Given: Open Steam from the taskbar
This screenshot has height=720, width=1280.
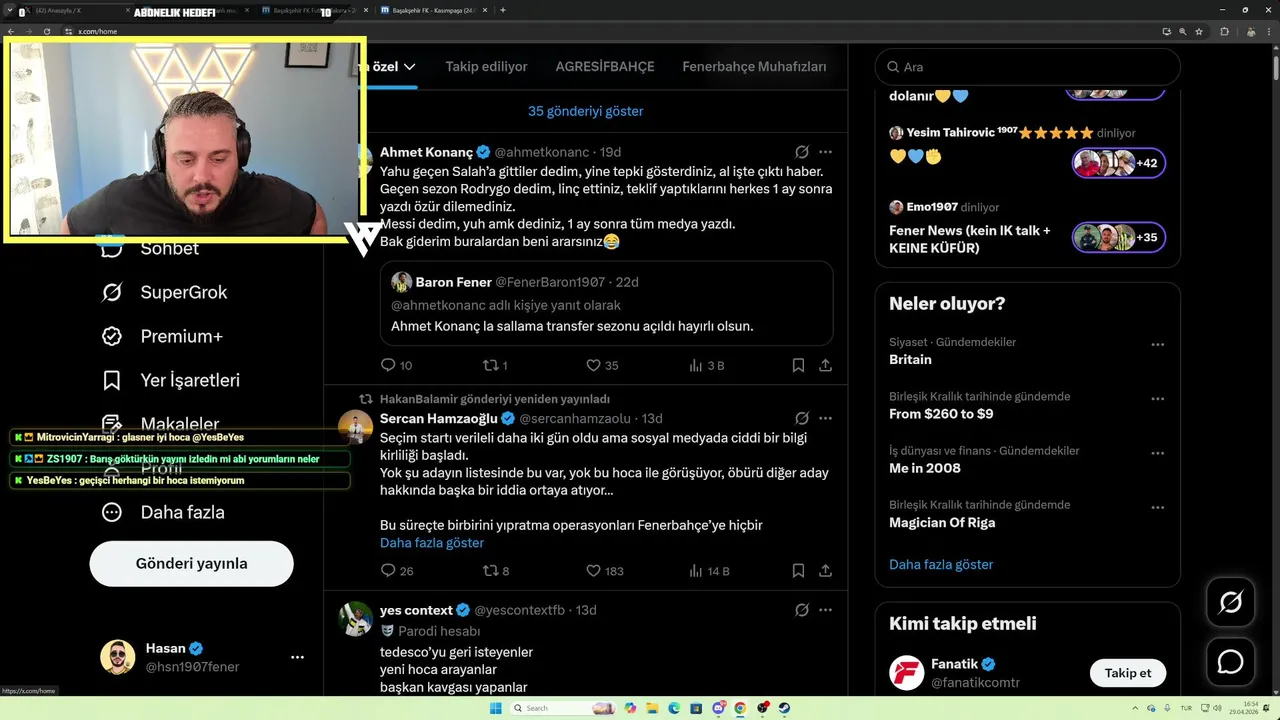Looking at the screenshot, I should 784,708.
